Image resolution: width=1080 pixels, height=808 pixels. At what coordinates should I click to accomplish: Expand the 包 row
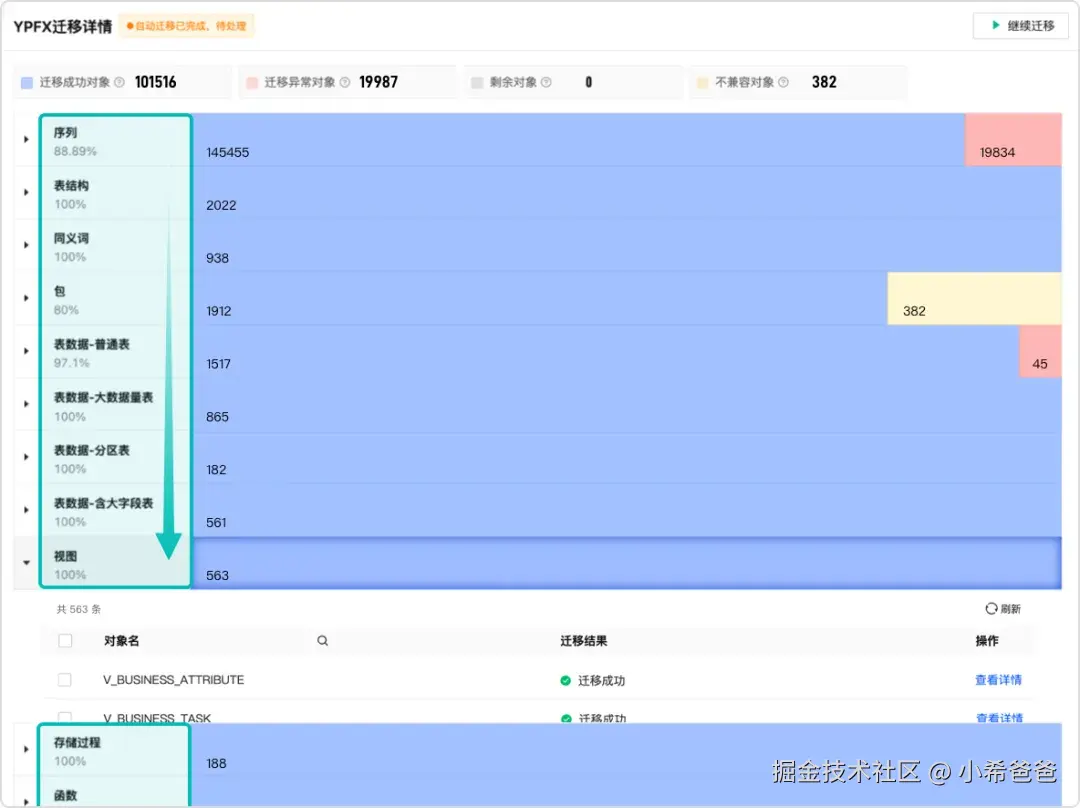coord(26,298)
